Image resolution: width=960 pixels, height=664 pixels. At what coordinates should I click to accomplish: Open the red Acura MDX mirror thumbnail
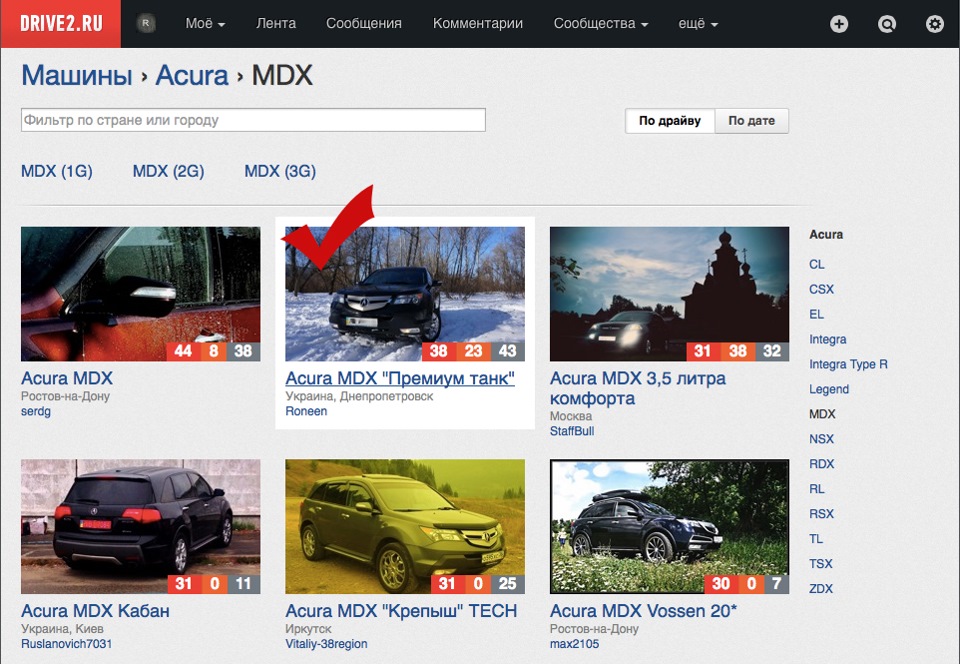point(141,294)
